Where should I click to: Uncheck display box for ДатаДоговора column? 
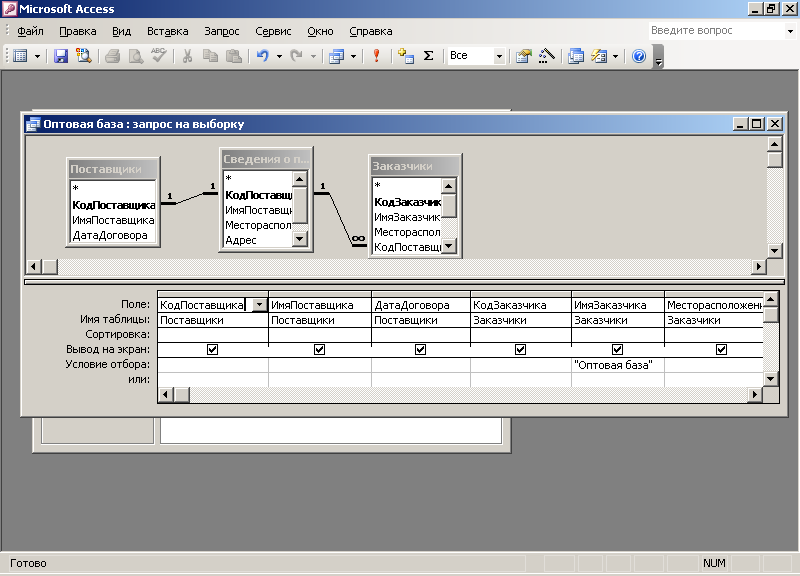point(420,349)
